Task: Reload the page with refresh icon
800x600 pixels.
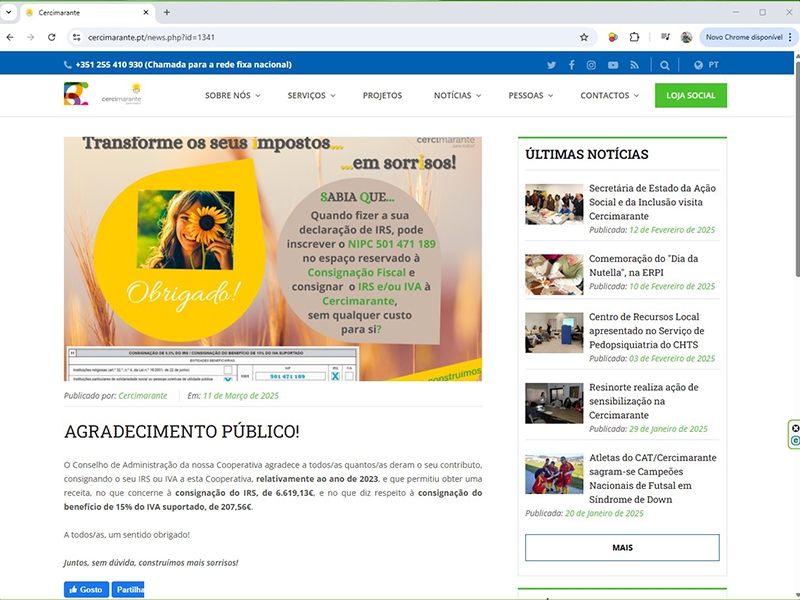Action: (52, 37)
